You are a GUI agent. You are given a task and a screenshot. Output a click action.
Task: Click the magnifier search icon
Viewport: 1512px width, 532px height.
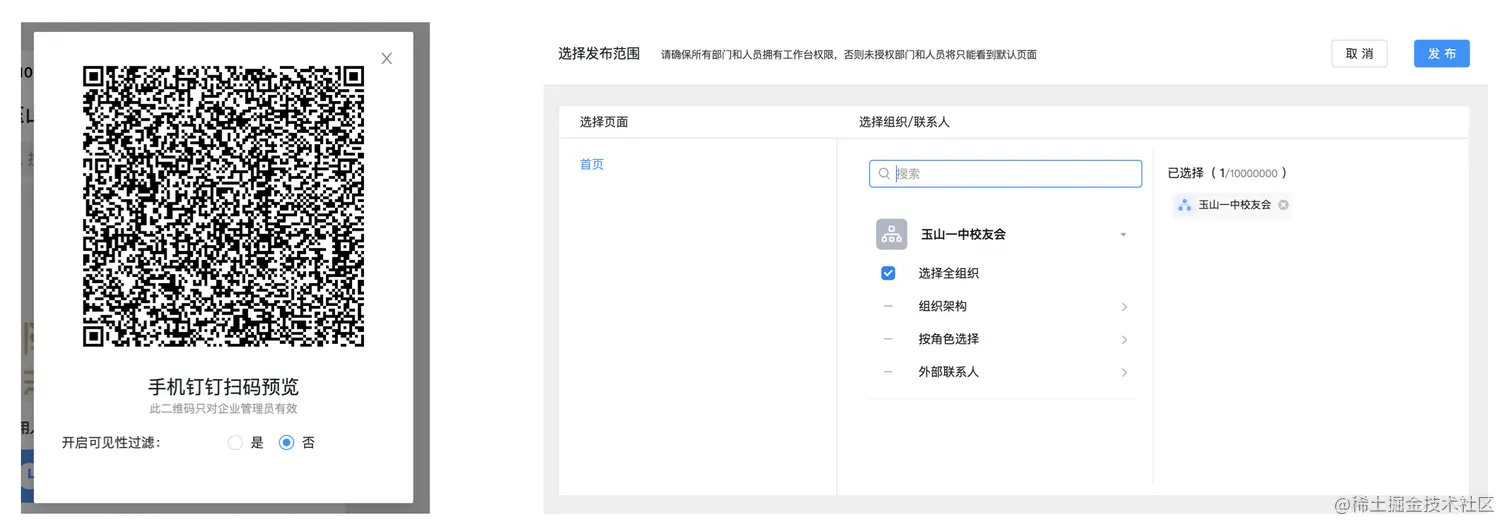tap(884, 173)
